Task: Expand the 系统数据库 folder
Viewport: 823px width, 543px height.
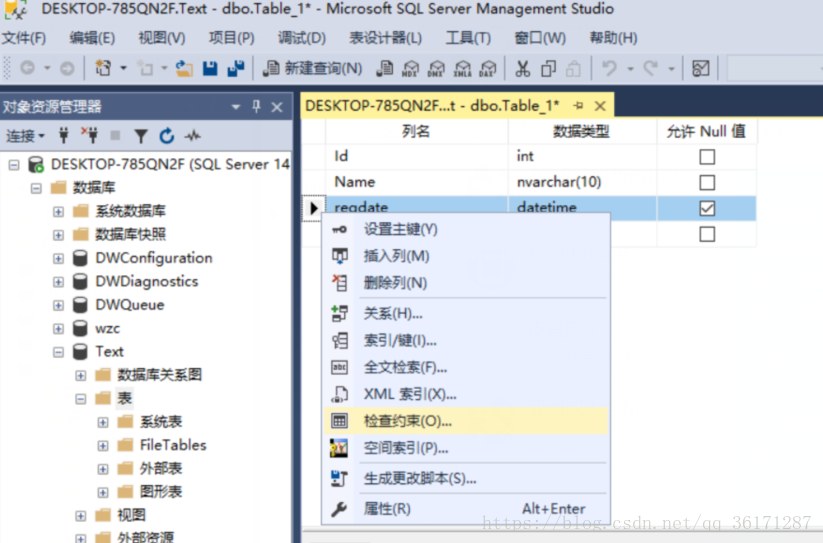Action: [58, 211]
